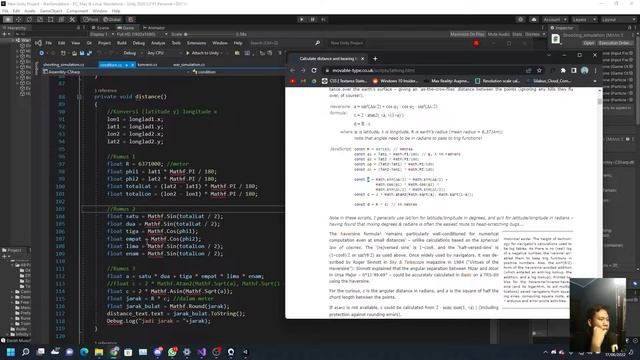Toggle Maximize On Play
The width and height of the screenshot is (640, 360).
click(467, 34)
